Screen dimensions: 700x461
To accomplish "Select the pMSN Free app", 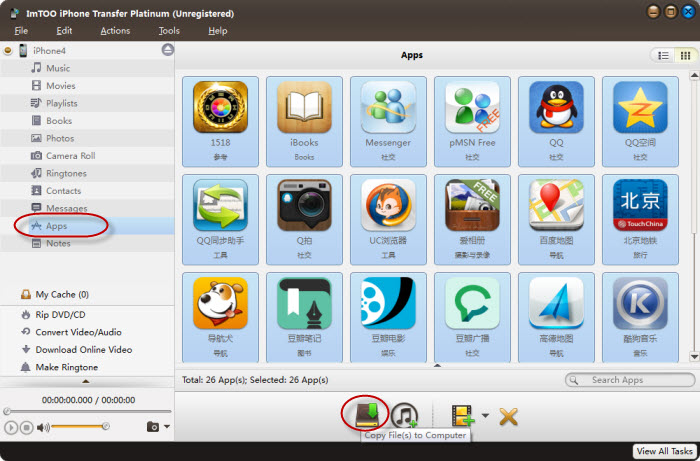I will [x=472, y=121].
